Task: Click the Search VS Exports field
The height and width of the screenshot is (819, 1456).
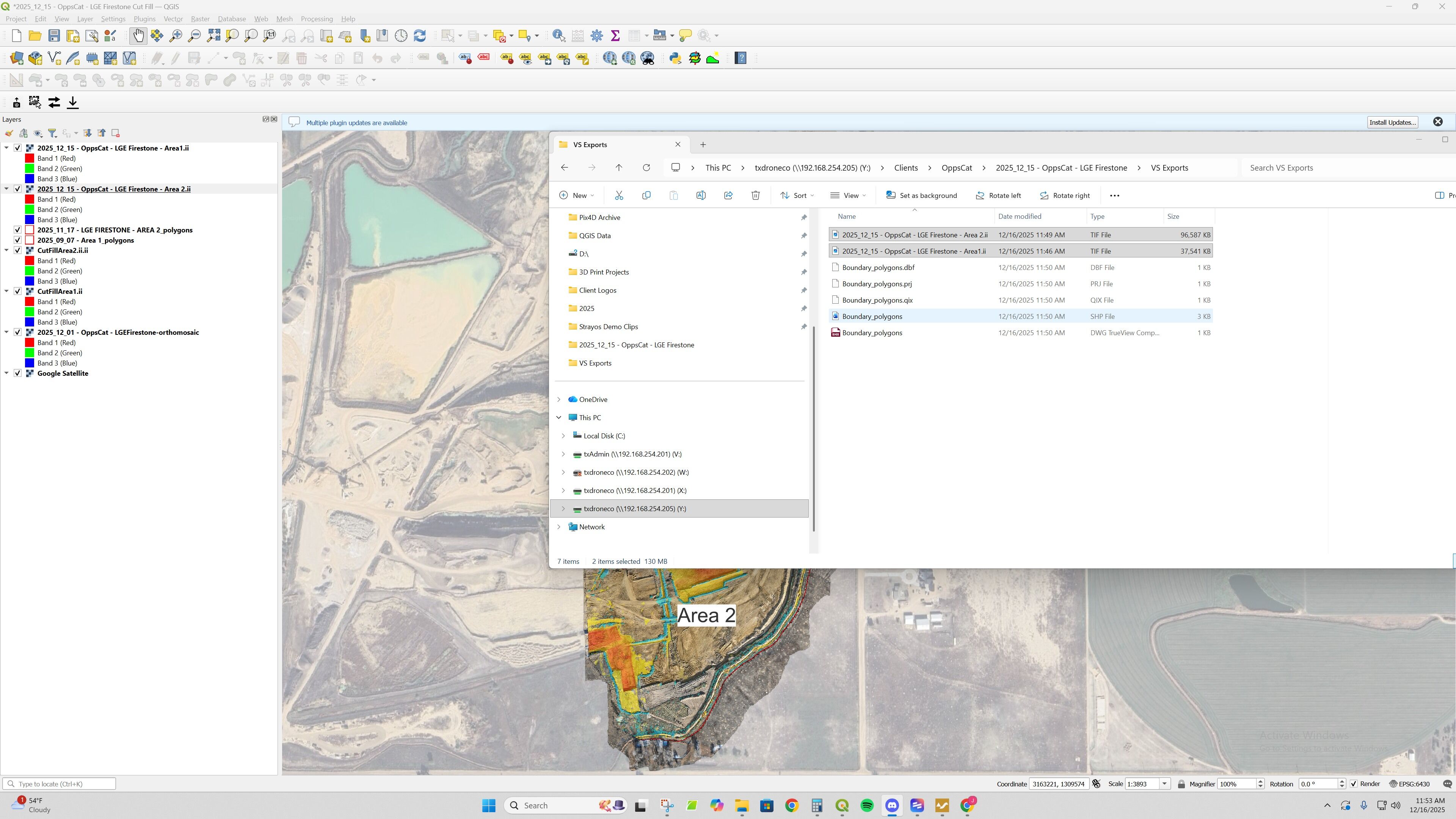Action: tap(1349, 168)
